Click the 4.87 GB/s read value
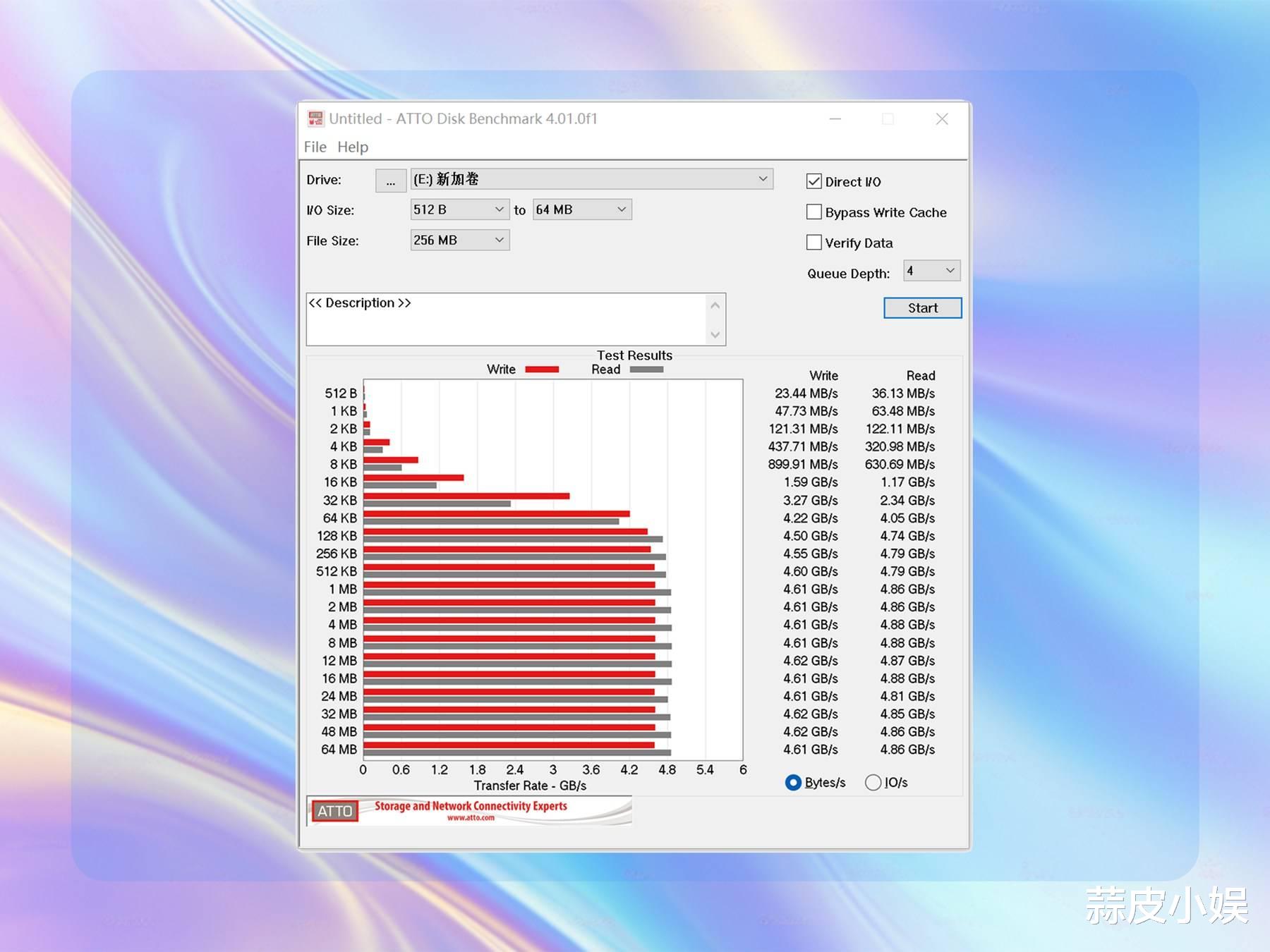1270x952 pixels. [x=907, y=661]
